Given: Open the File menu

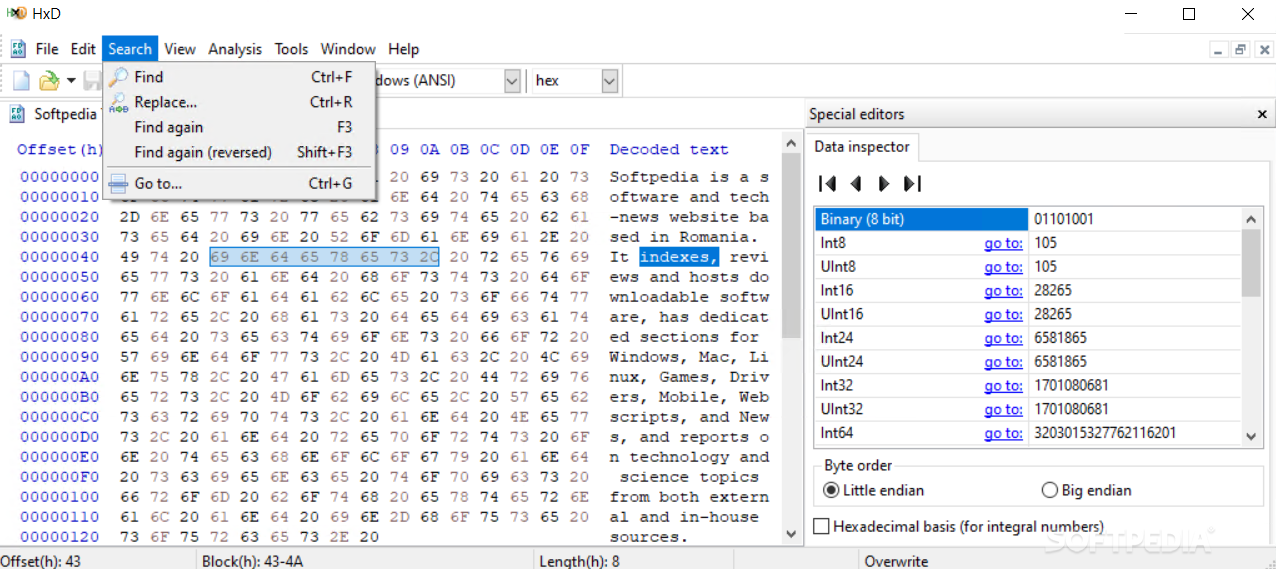Looking at the screenshot, I should tap(47, 49).
